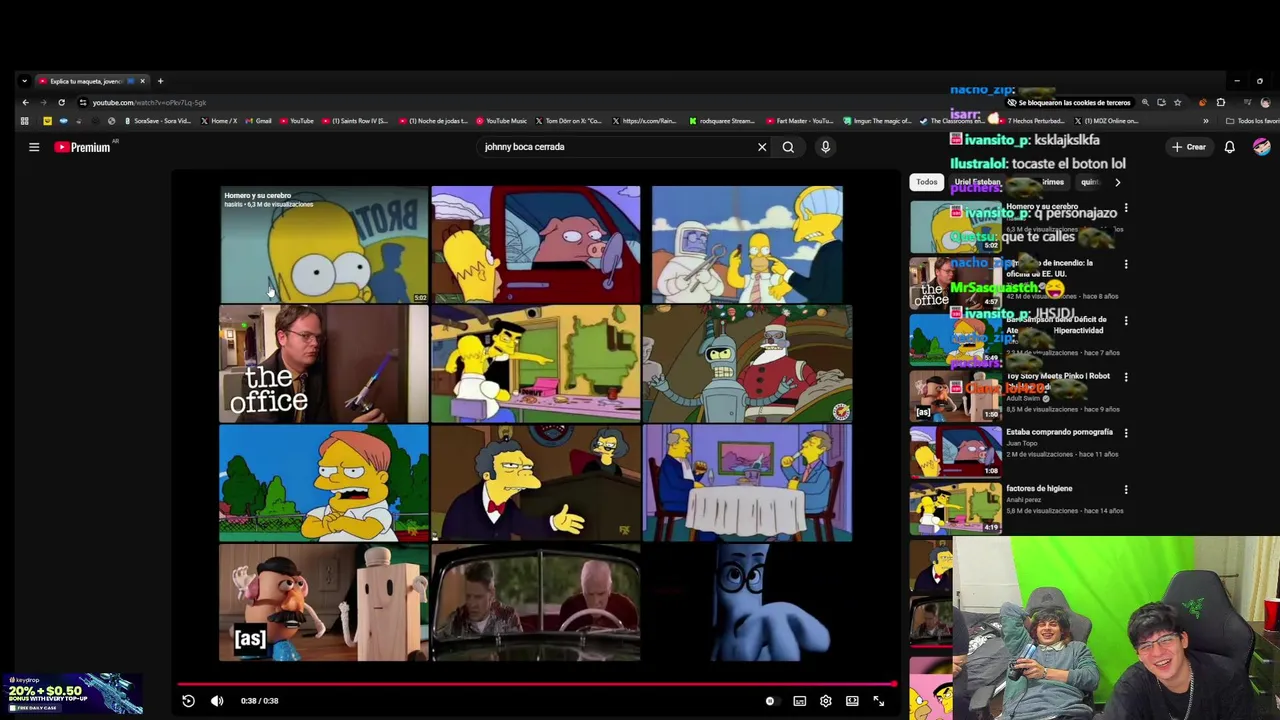Open the 'Home / X' bookmark

point(219,121)
